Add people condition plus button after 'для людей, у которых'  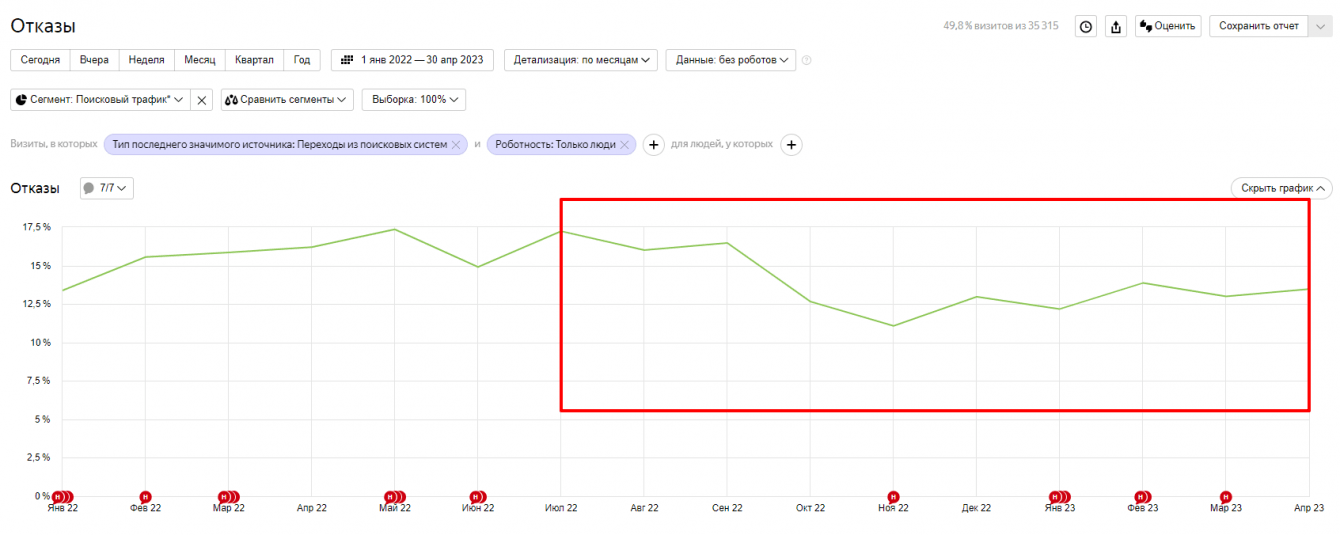click(791, 145)
